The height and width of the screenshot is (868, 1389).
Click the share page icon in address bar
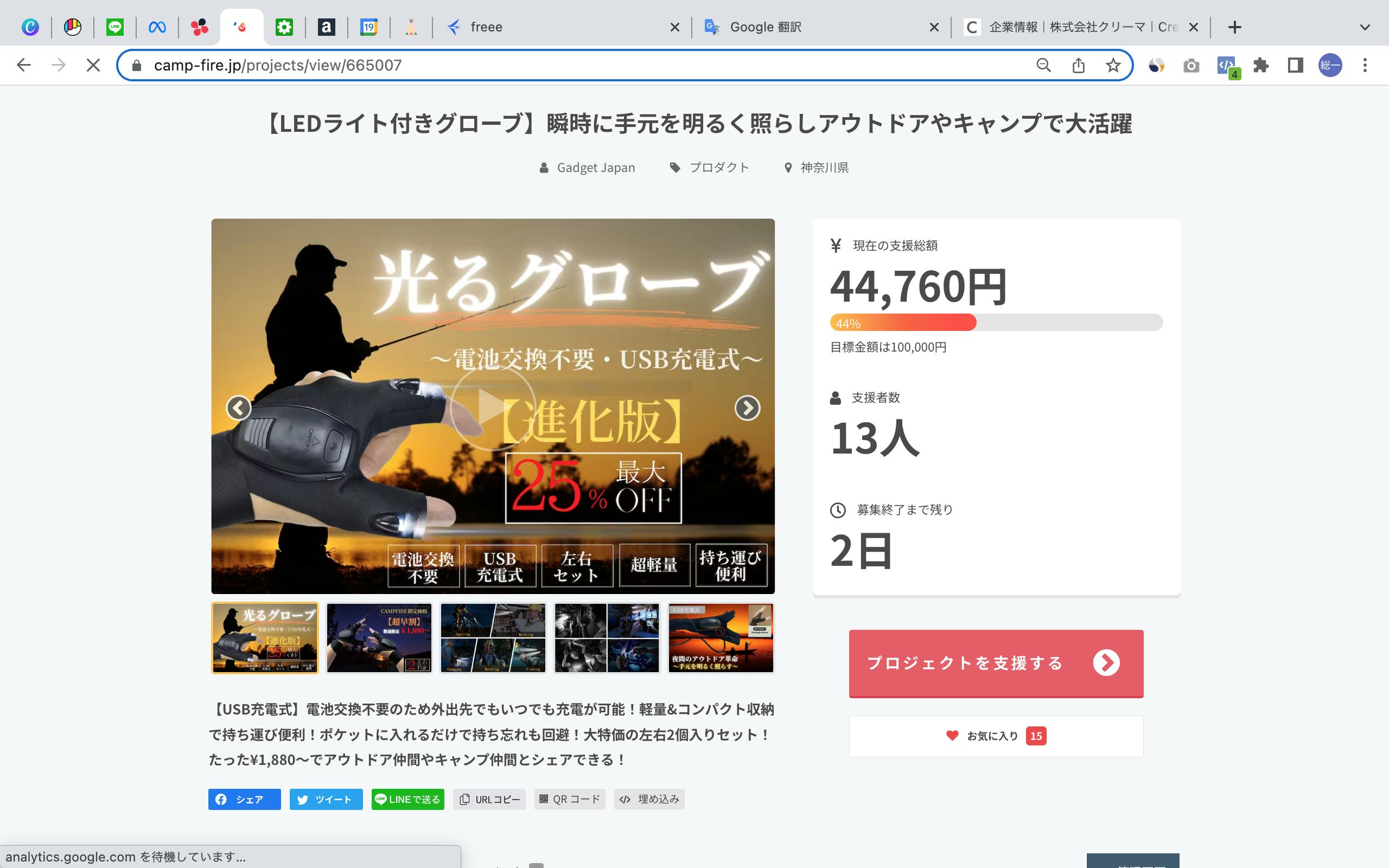(x=1079, y=66)
